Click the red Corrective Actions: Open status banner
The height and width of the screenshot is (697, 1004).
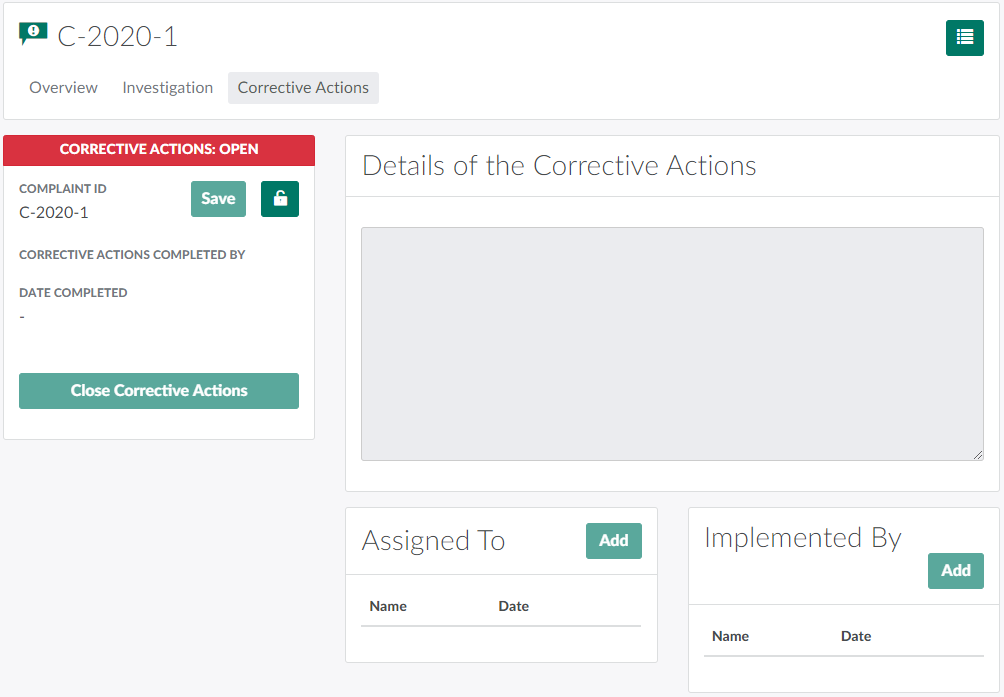159,150
